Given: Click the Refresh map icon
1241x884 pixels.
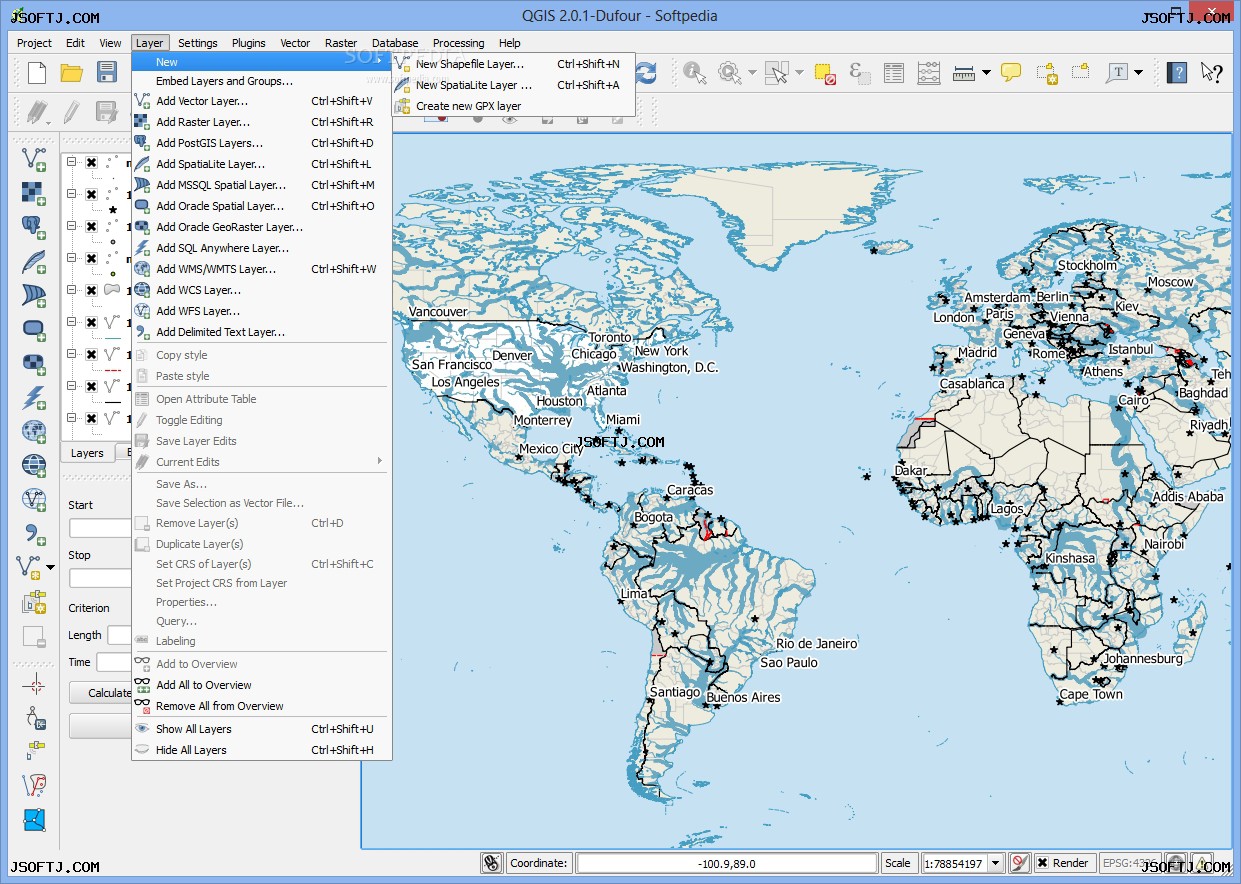Looking at the screenshot, I should pyautogui.click(x=647, y=72).
